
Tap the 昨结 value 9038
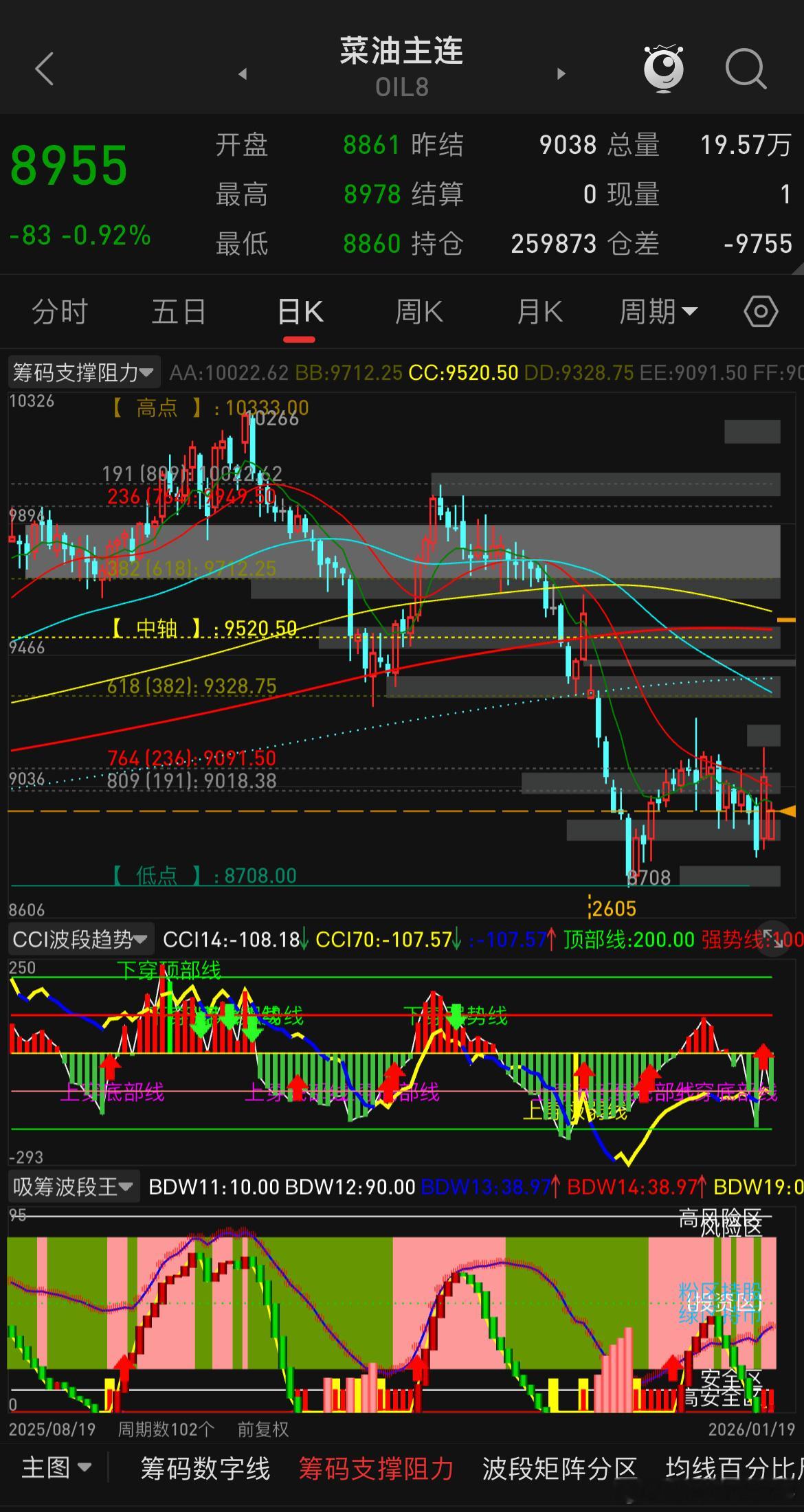click(568, 145)
